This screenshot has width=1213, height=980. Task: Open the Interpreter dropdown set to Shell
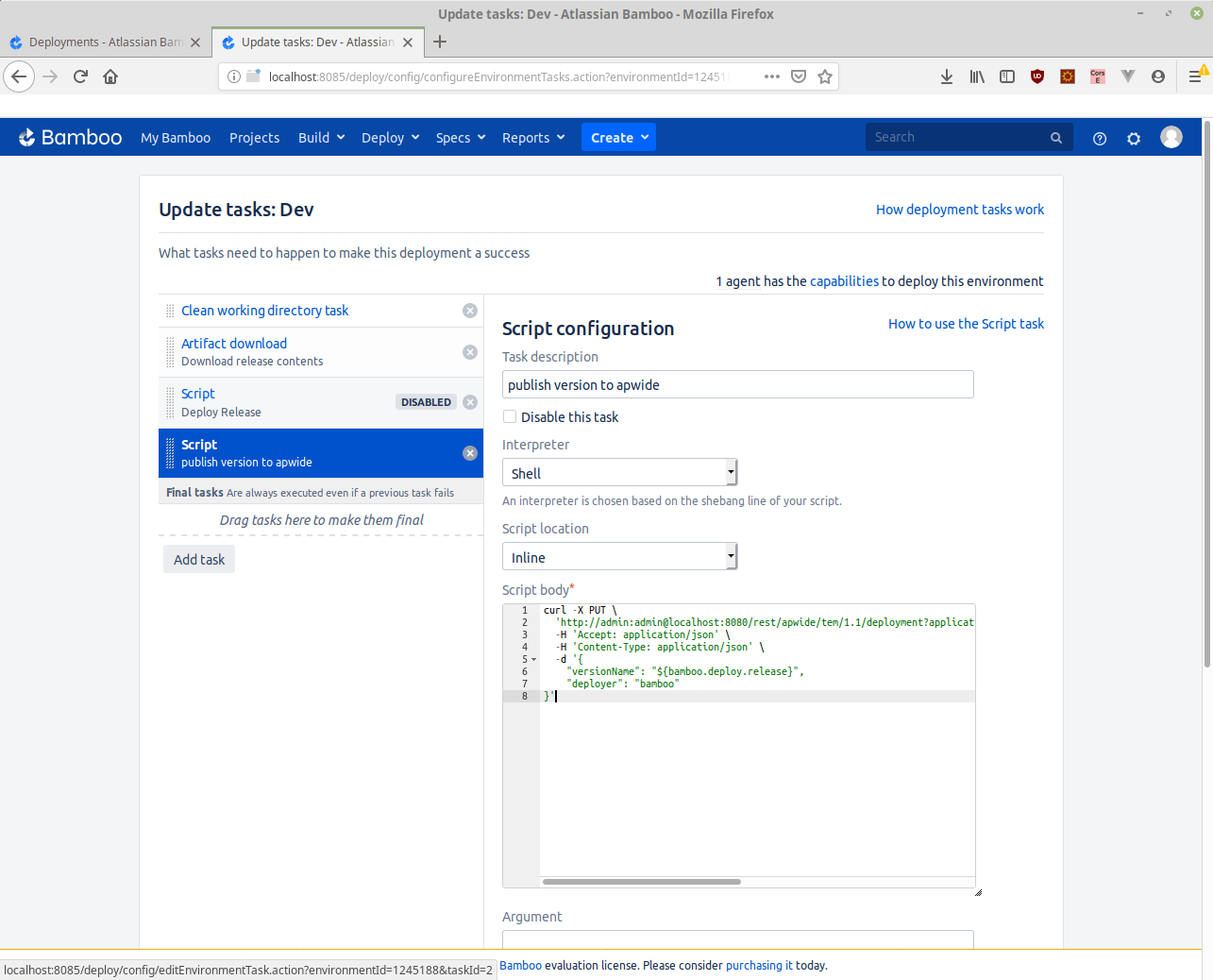(x=619, y=473)
